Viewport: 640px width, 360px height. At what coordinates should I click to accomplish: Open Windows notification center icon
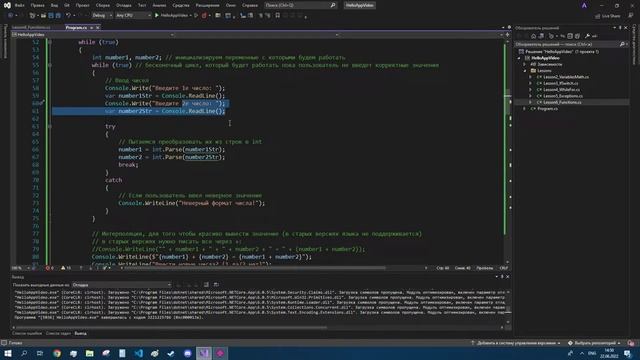click(x=628, y=353)
